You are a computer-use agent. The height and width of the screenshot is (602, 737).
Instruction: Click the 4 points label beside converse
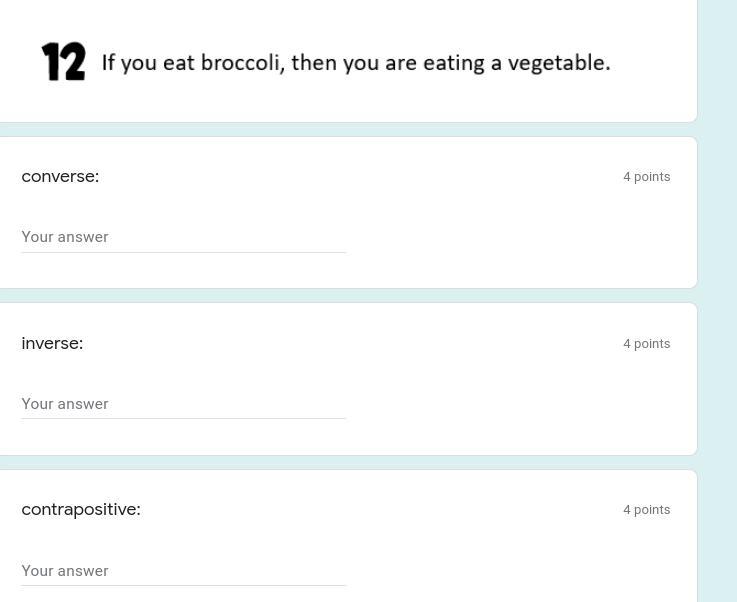click(646, 177)
